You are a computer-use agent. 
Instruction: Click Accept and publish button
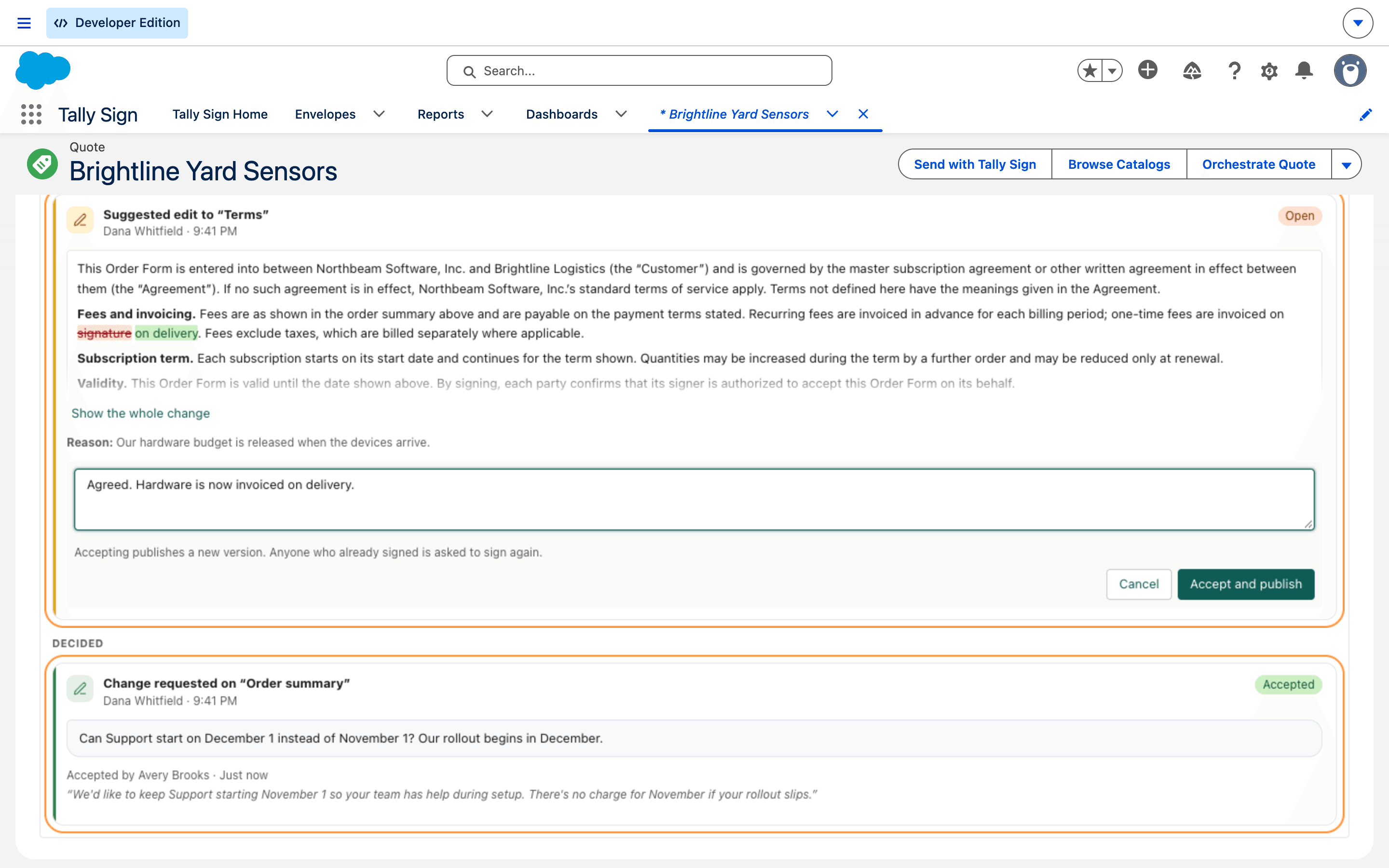pos(1245,584)
